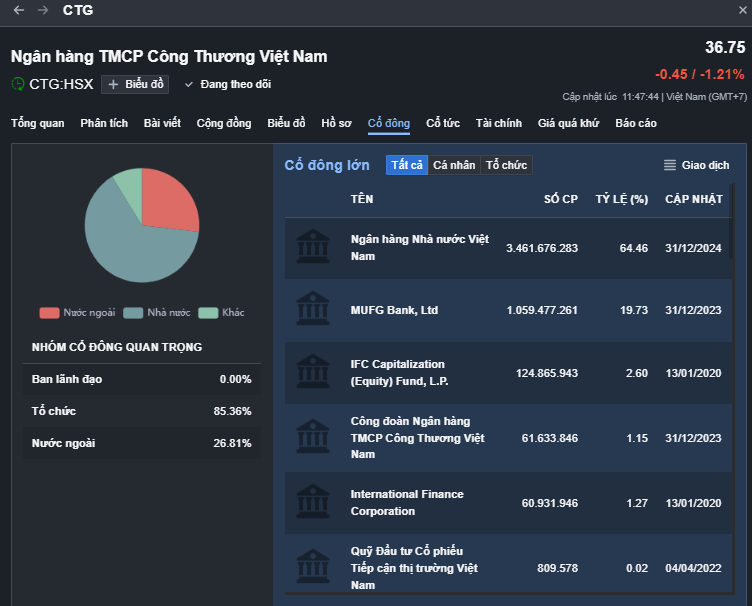Click the red Nước ngoài legend swatch
This screenshot has height=606, width=752.
pyautogui.click(x=49, y=313)
